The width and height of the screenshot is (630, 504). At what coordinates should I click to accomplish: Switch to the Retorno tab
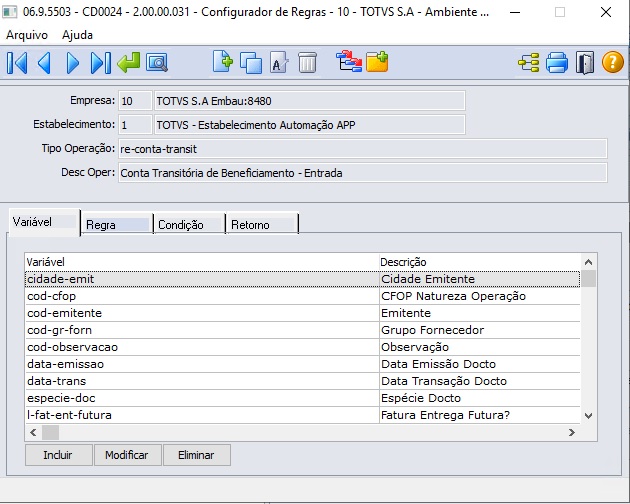pos(262,224)
